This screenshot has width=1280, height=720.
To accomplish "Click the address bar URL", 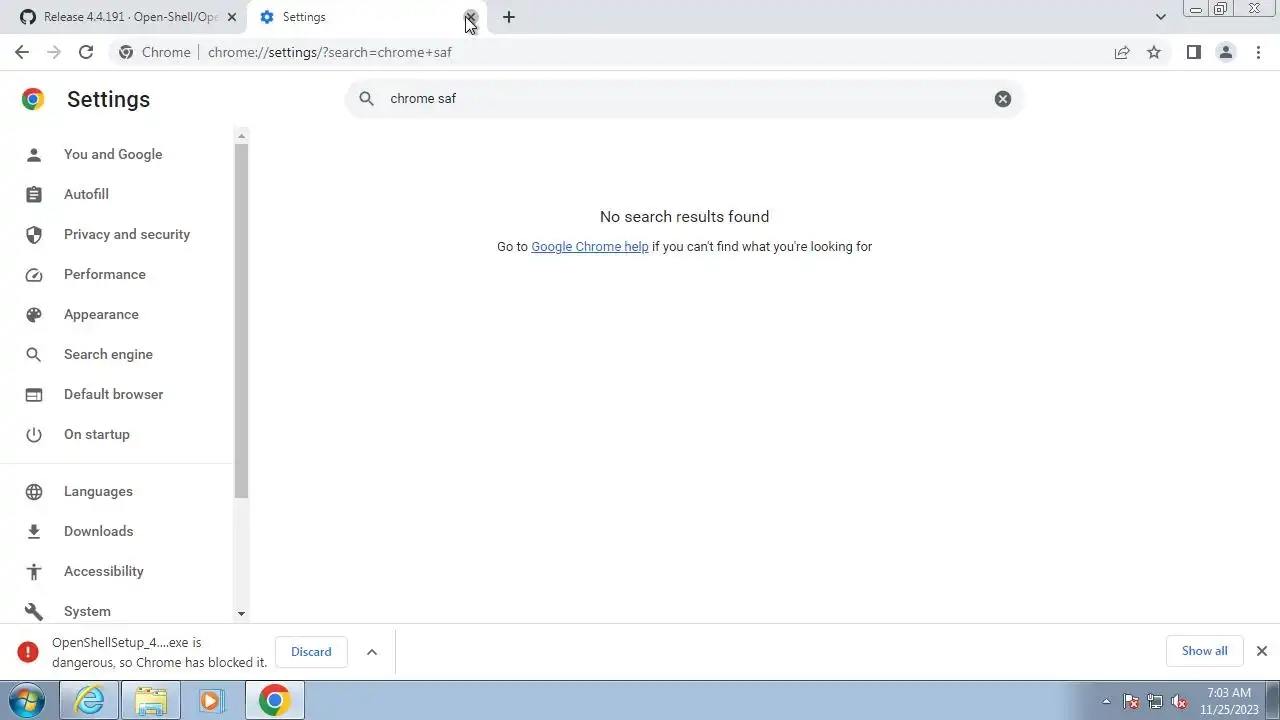I will [x=330, y=52].
